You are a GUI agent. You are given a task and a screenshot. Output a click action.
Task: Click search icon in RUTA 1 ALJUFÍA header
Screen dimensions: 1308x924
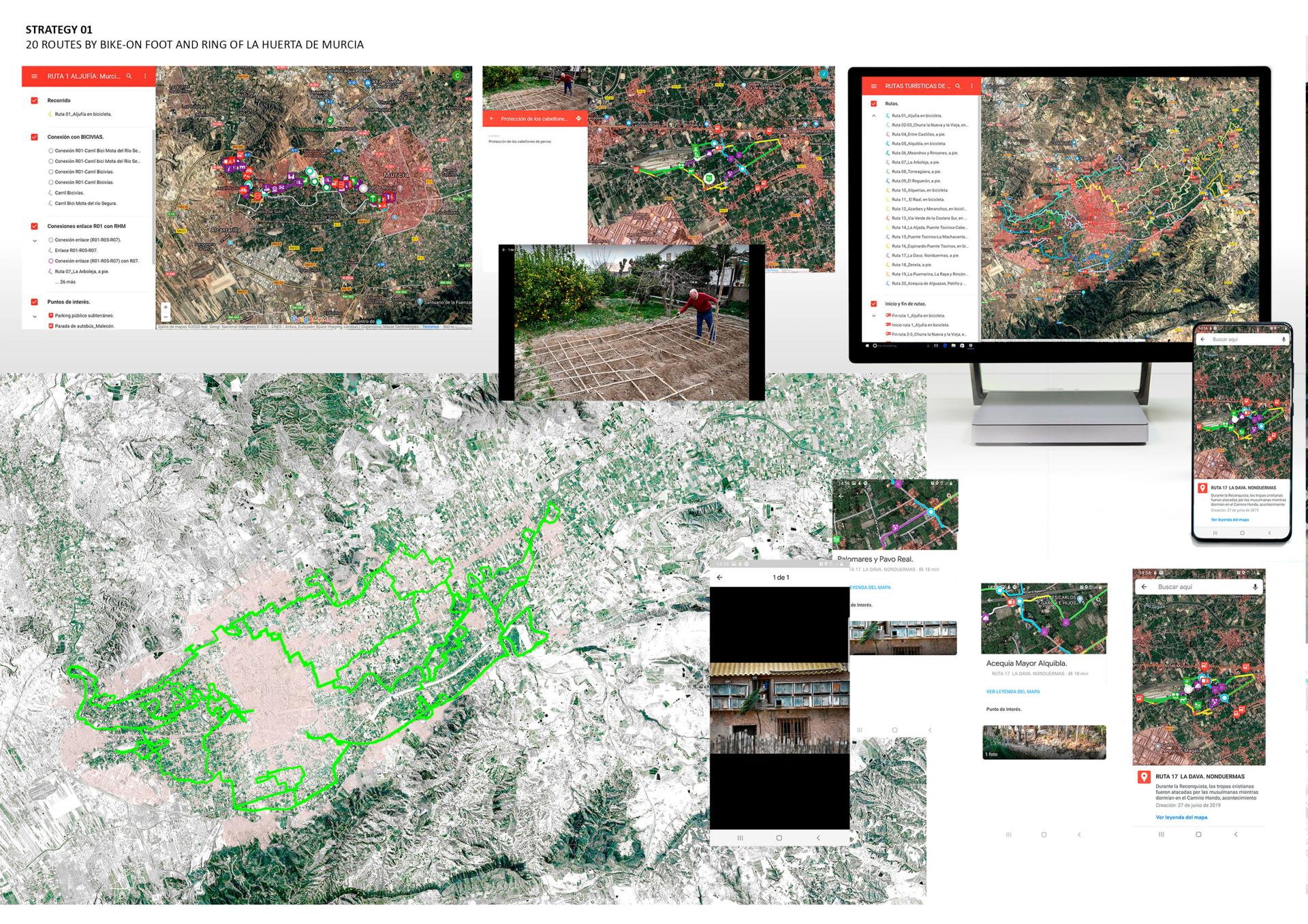pos(129,76)
